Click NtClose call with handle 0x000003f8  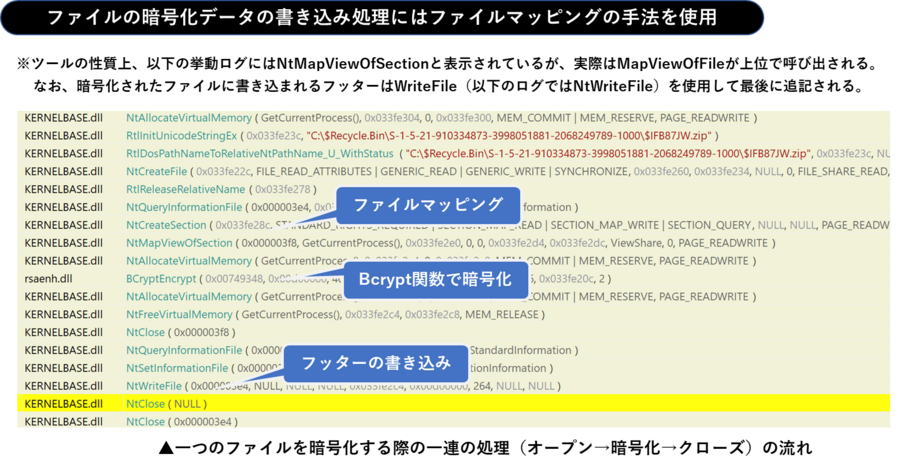pyautogui.click(x=145, y=332)
